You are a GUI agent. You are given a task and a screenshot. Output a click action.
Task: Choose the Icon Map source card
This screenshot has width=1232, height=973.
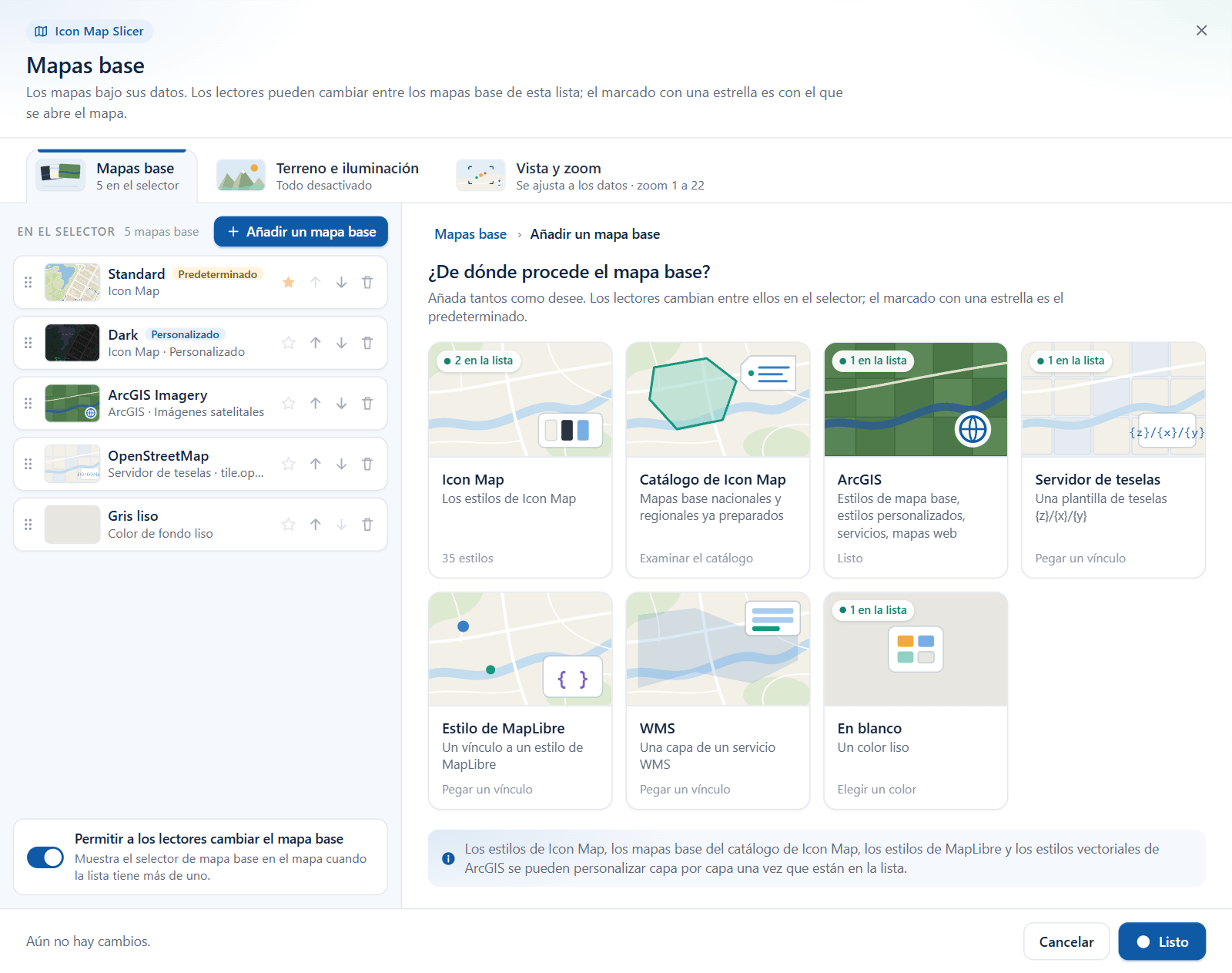tap(521, 460)
